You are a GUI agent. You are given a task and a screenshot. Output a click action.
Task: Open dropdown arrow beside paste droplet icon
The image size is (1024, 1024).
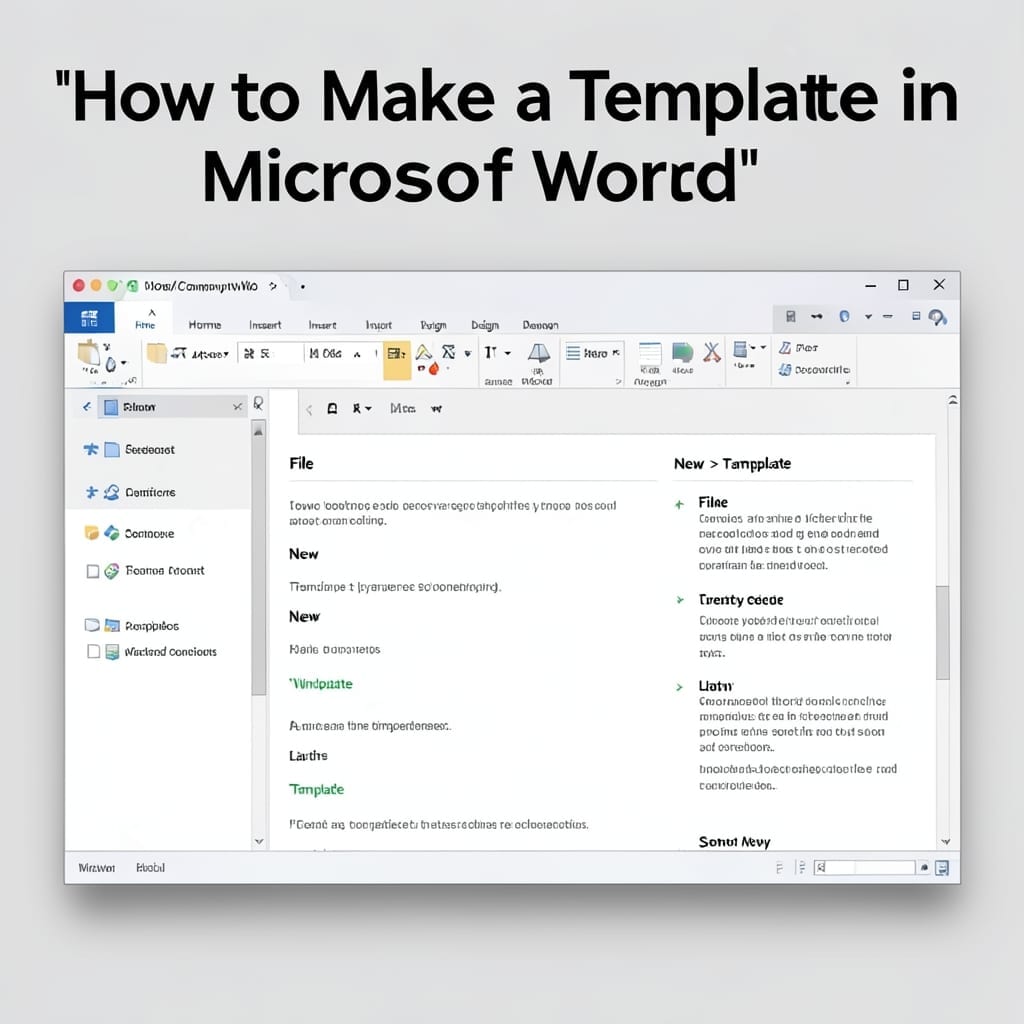123,362
